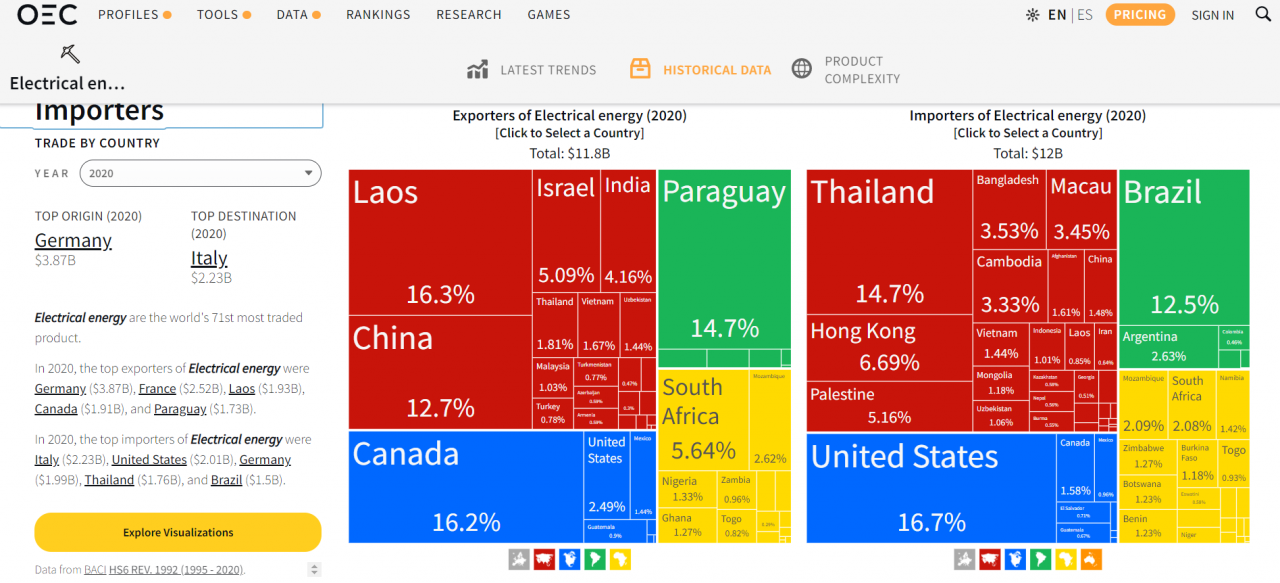Image resolution: width=1280 pixels, height=583 pixels.
Task: Switch to the LATEST TRENDS tab
Action: click(531, 70)
